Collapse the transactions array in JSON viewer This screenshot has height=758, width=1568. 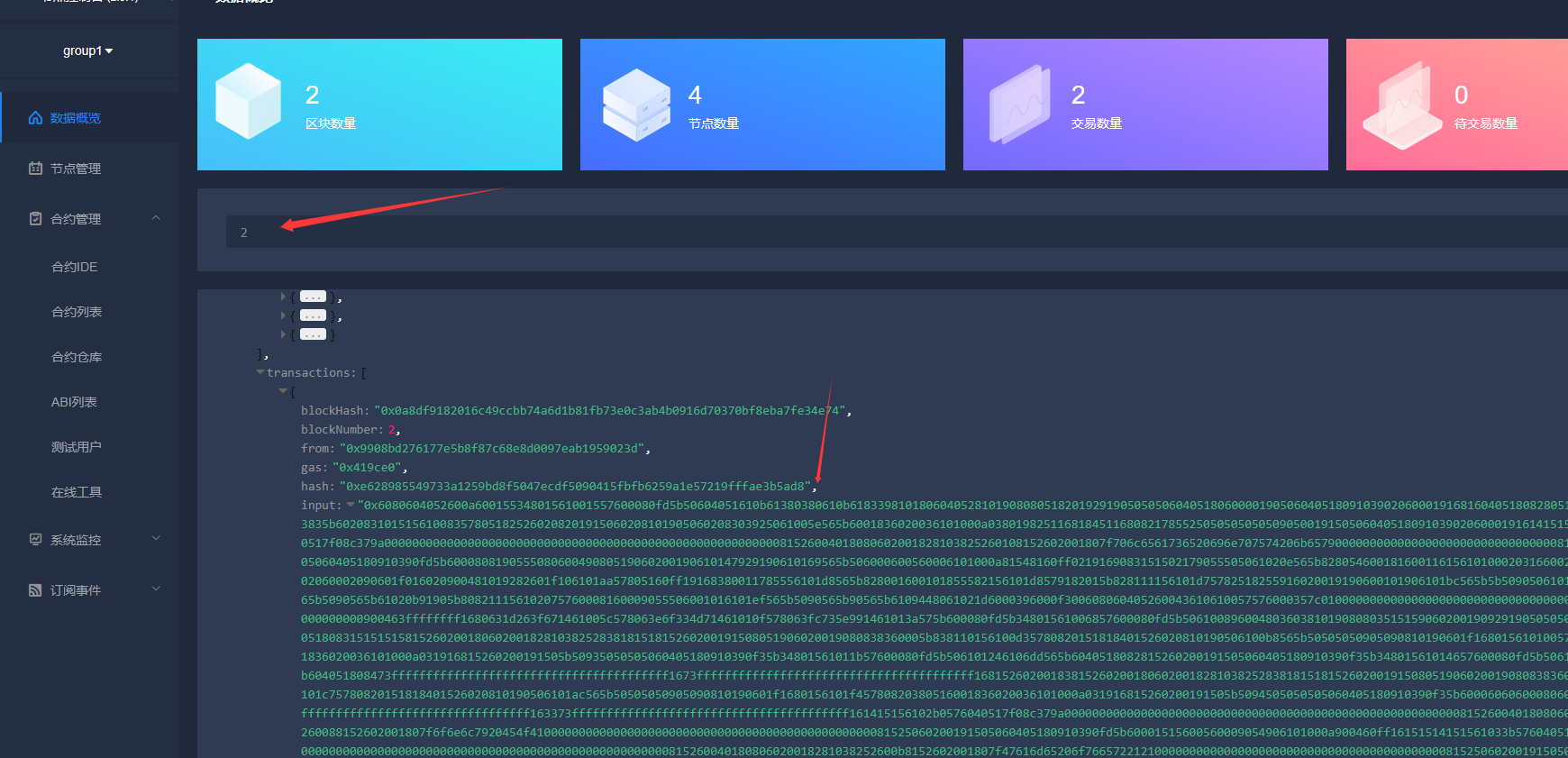[260, 372]
